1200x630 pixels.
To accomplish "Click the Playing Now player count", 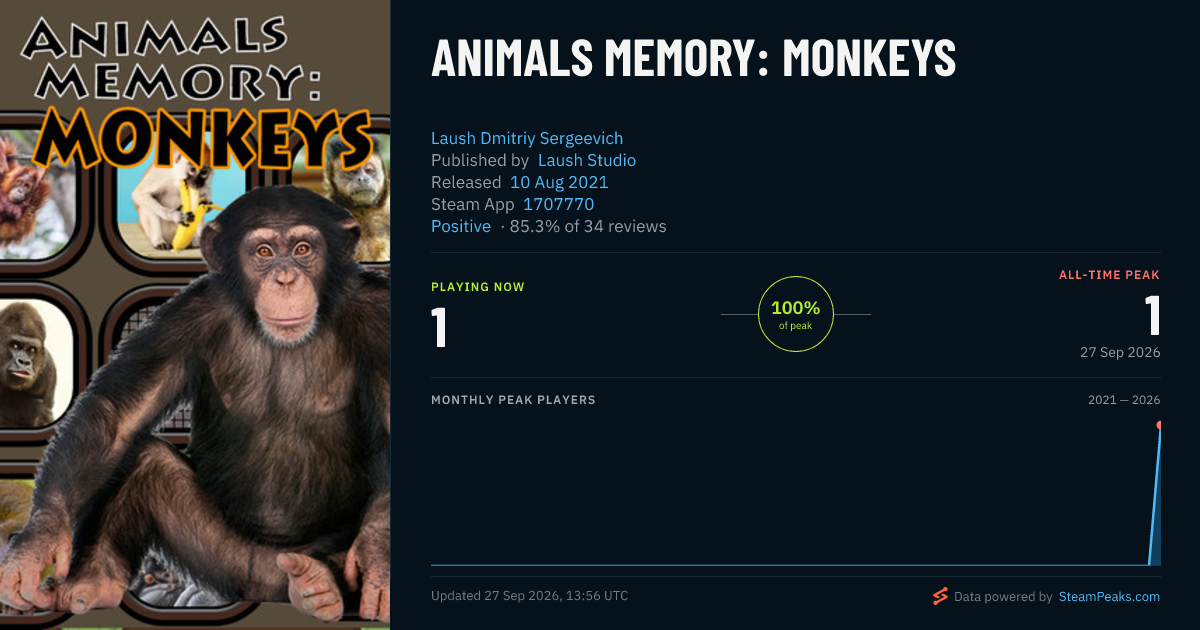I will coord(439,327).
